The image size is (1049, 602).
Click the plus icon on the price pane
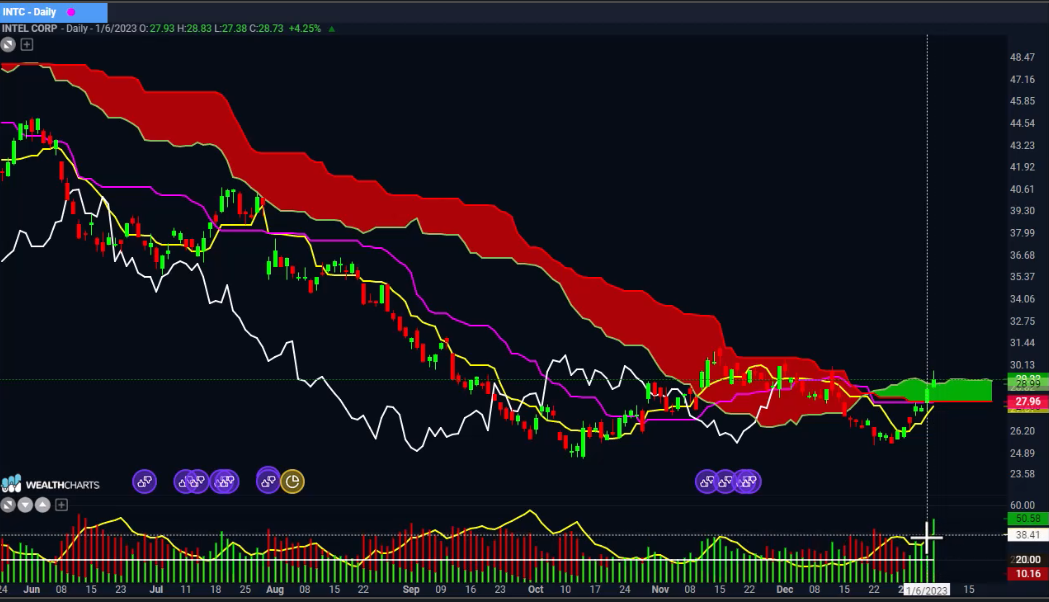coord(27,45)
